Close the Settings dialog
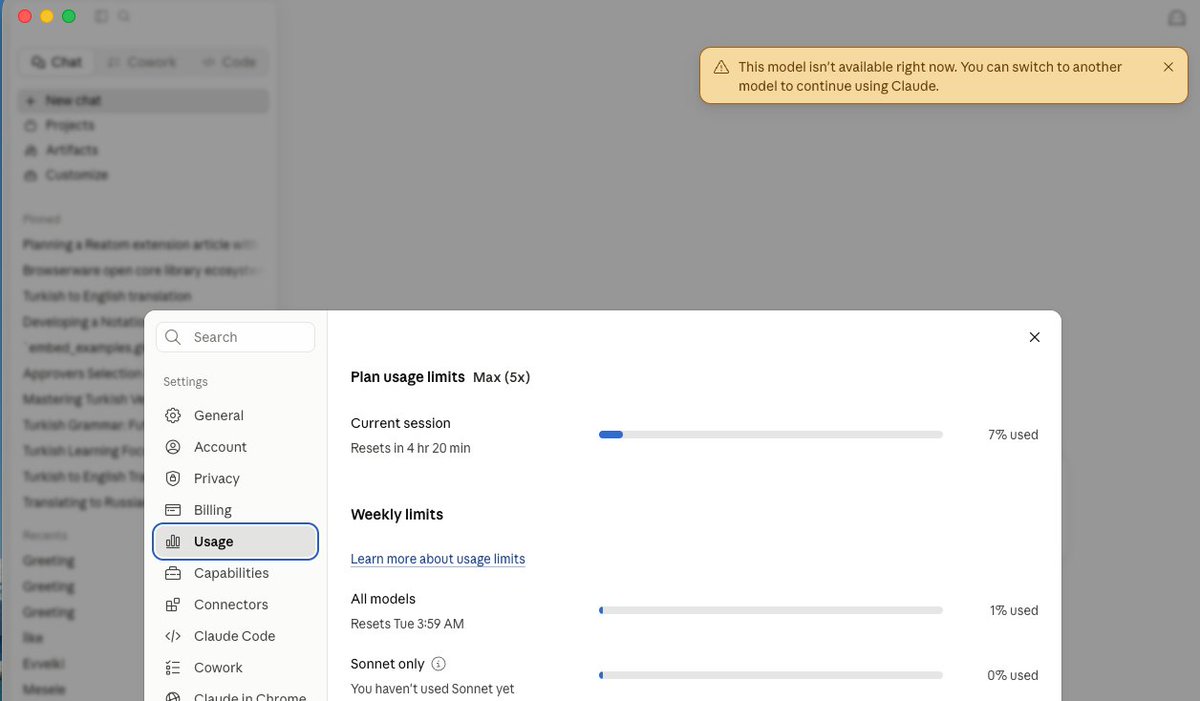 [1035, 337]
